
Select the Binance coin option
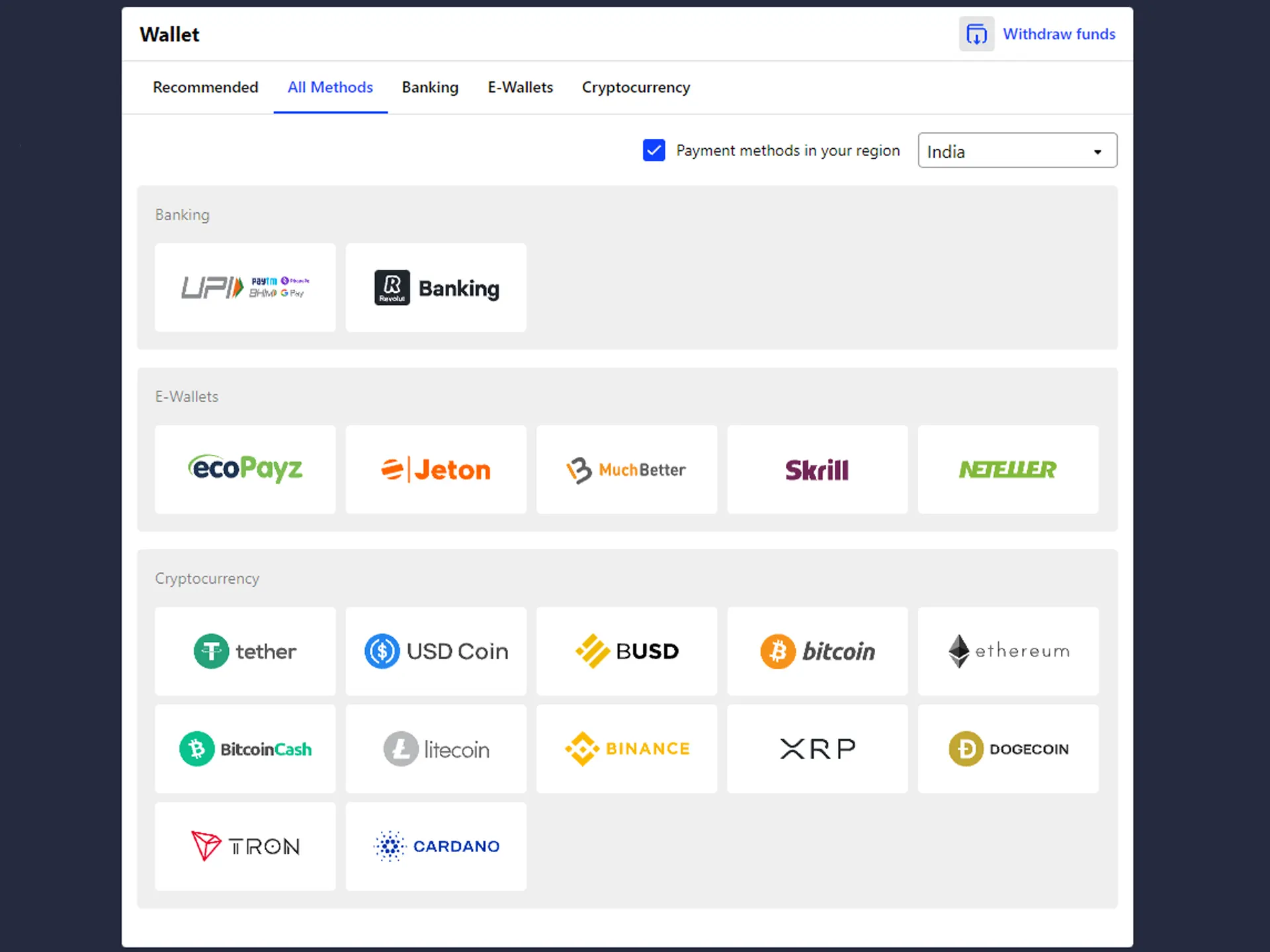pos(627,749)
